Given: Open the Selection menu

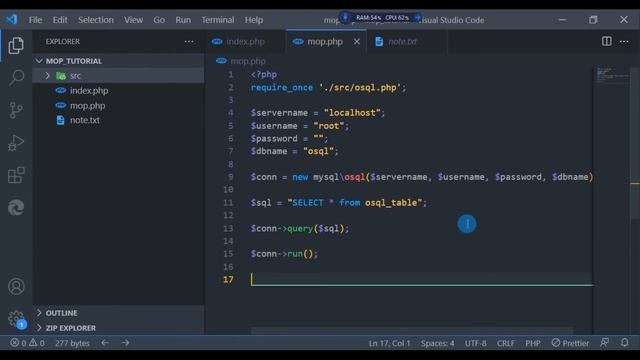Looking at the screenshot, I should (96, 20).
